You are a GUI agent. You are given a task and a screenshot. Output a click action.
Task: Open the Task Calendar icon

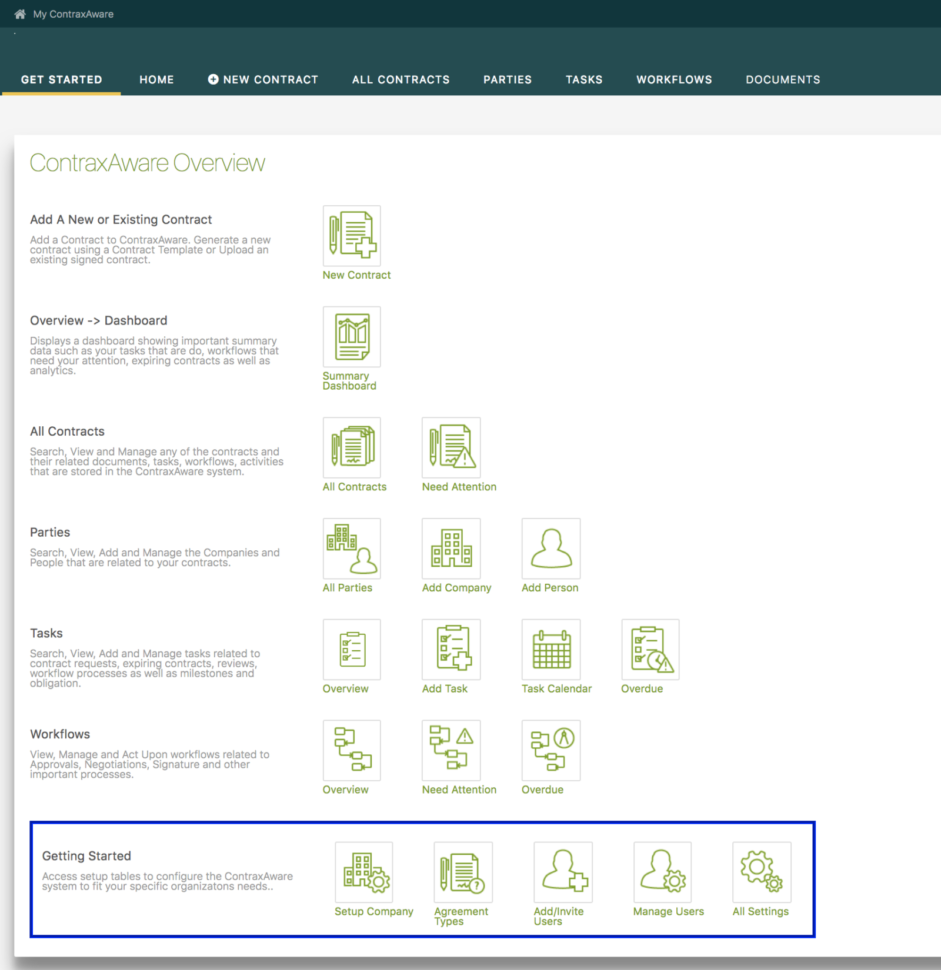coord(550,649)
